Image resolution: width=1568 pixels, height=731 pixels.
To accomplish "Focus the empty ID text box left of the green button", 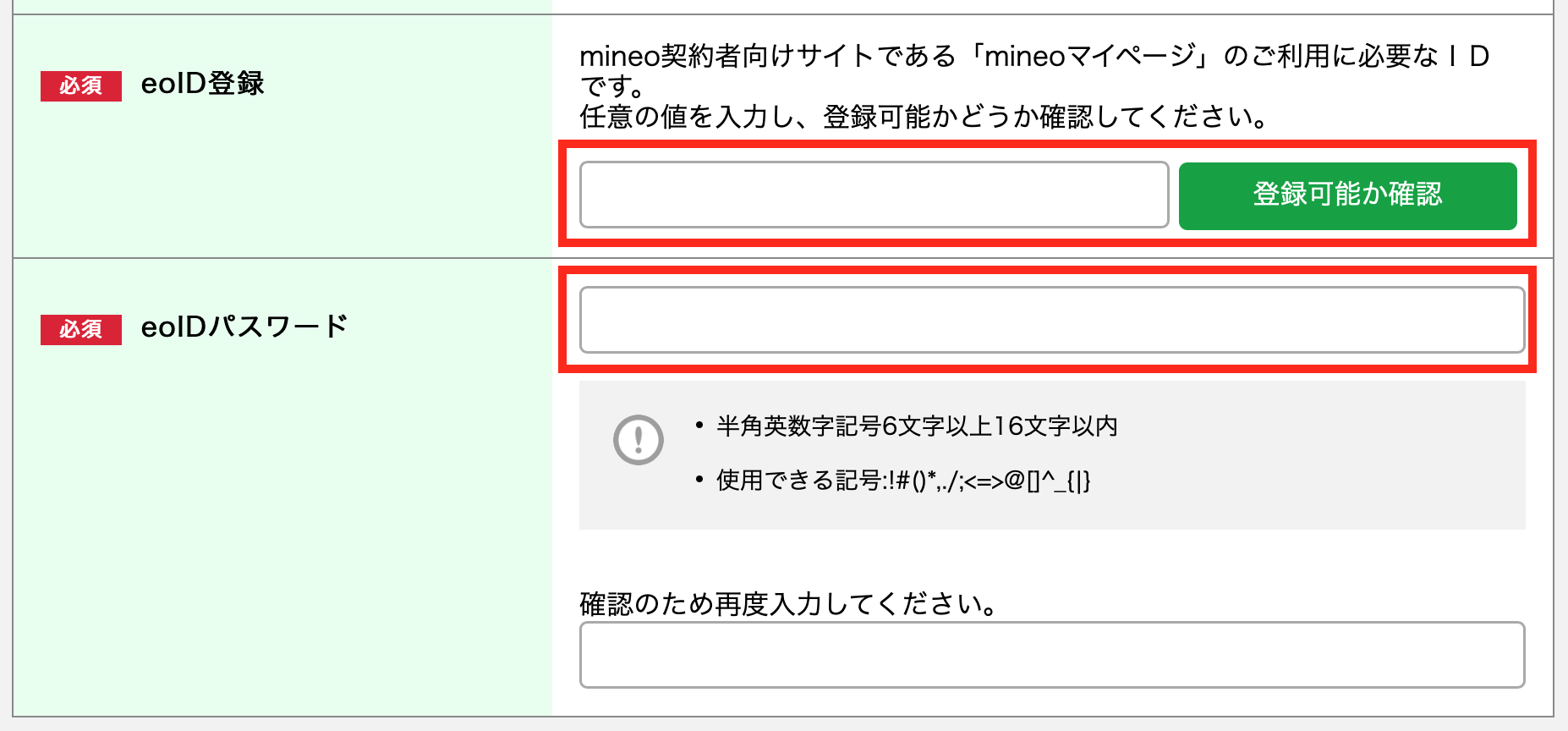I will tap(871, 195).
